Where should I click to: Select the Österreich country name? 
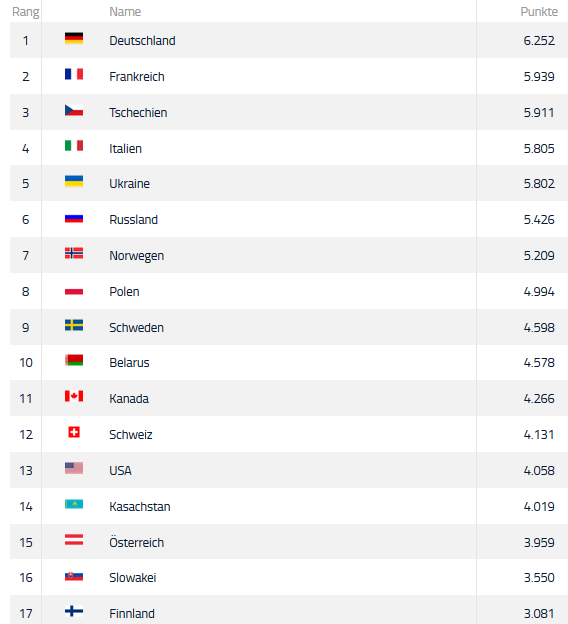pyautogui.click(x=137, y=542)
